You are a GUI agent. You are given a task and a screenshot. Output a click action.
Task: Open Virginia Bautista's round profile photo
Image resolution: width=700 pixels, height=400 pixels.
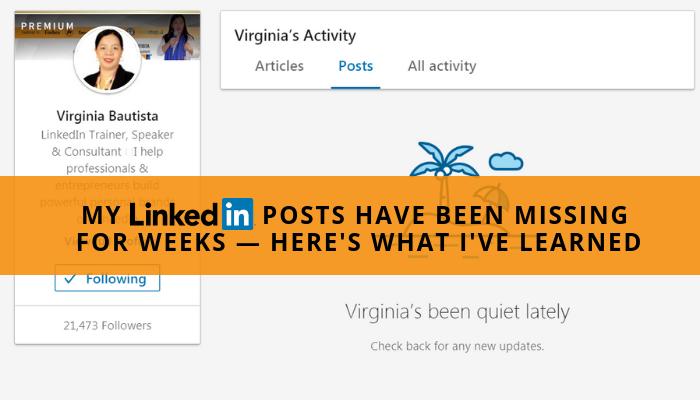pyautogui.click(x=107, y=59)
